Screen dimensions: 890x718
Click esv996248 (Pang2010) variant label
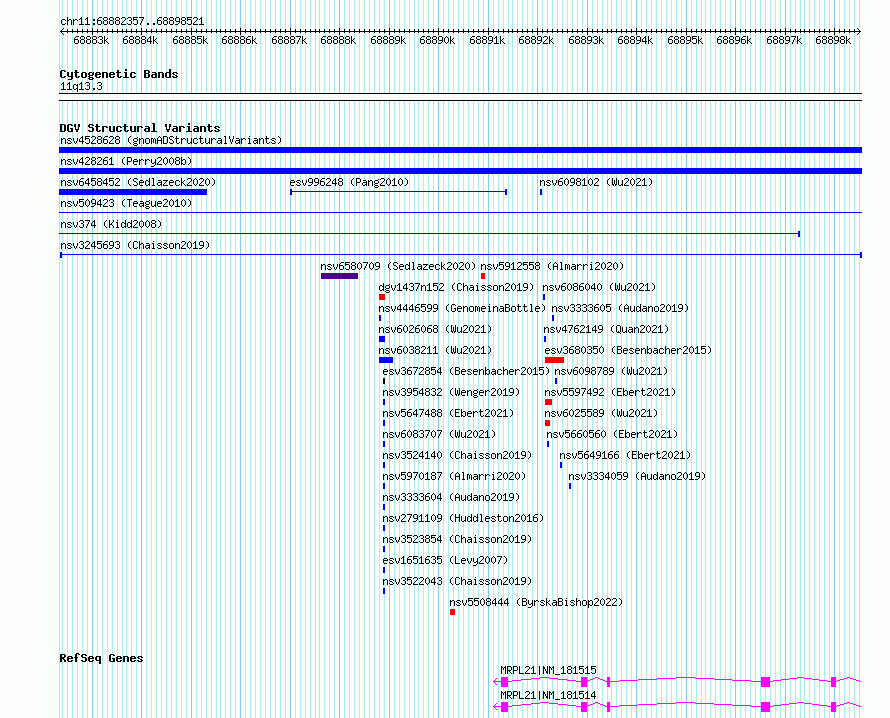[x=349, y=182]
